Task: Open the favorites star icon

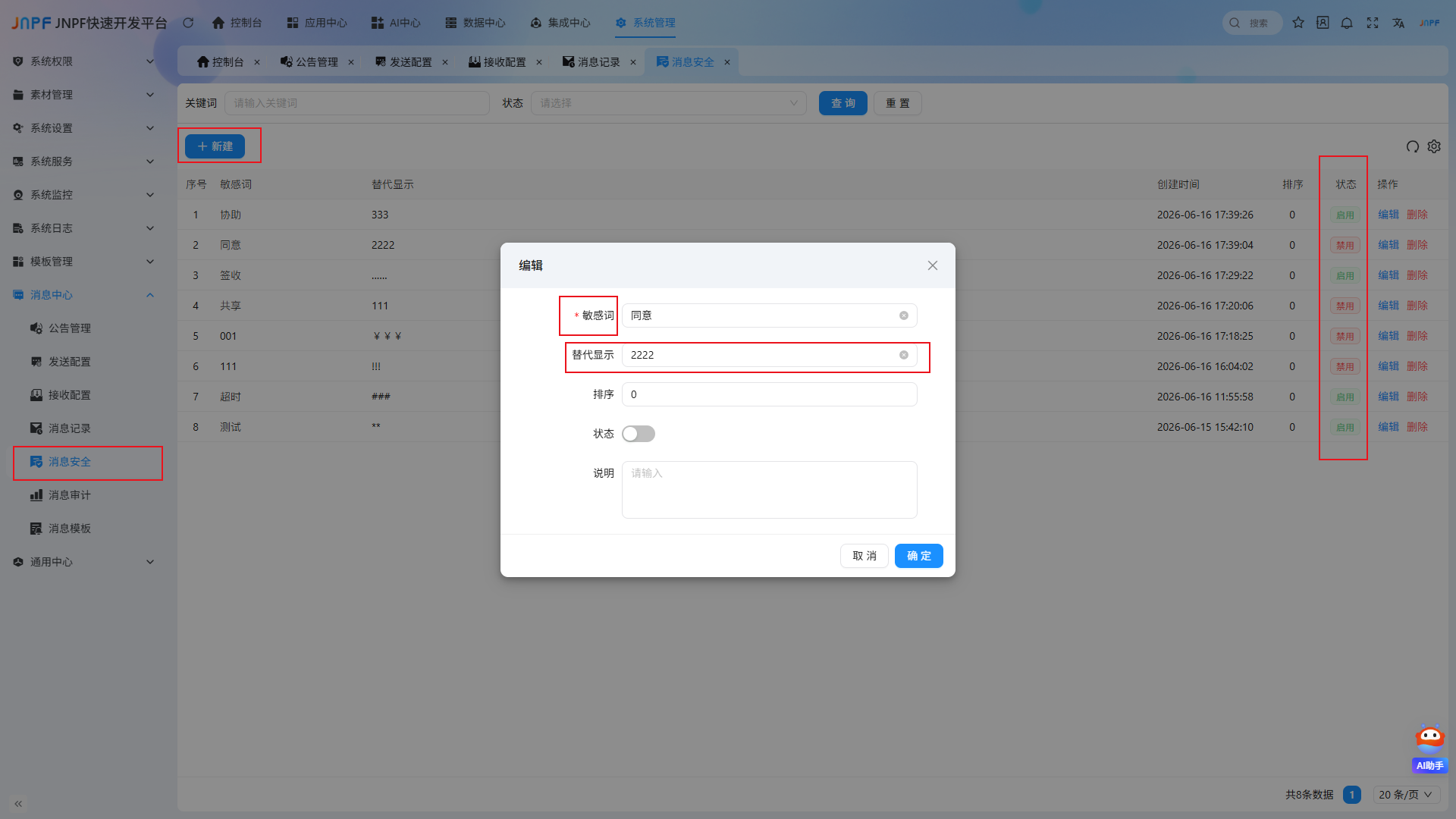Action: (1298, 23)
